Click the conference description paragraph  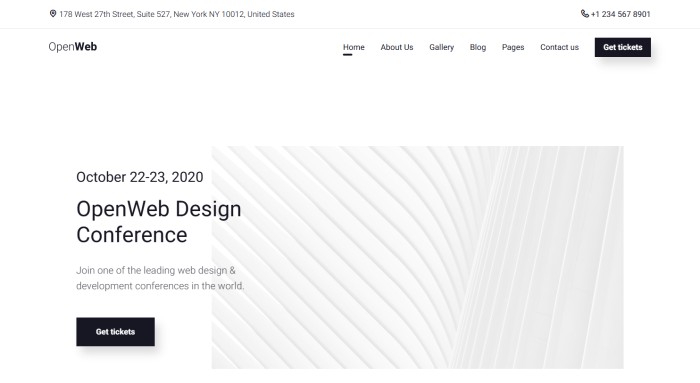(x=160, y=278)
